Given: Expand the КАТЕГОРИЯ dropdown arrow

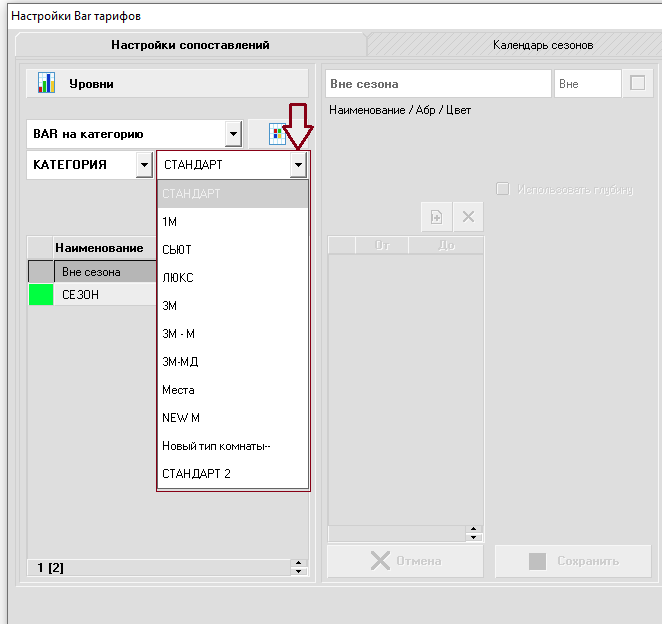Looking at the screenshot, I should pyautogui.click(x=144, y=165).
